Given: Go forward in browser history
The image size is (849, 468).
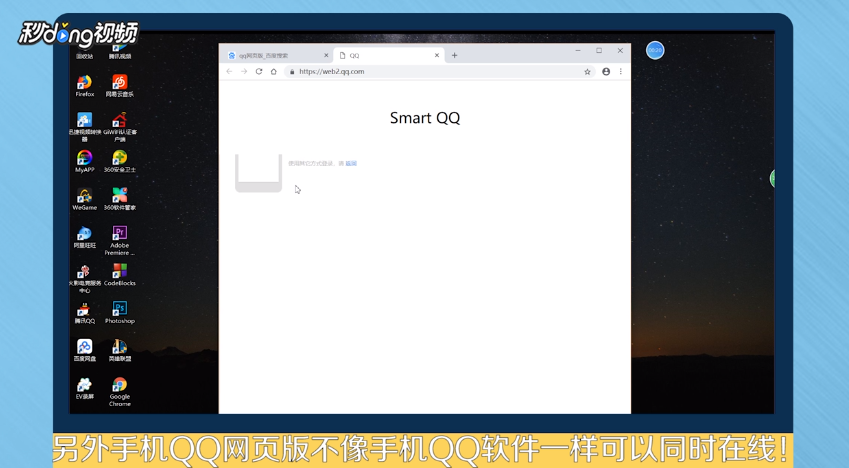Looking at the screenshot, I should (x=244, y=72).
